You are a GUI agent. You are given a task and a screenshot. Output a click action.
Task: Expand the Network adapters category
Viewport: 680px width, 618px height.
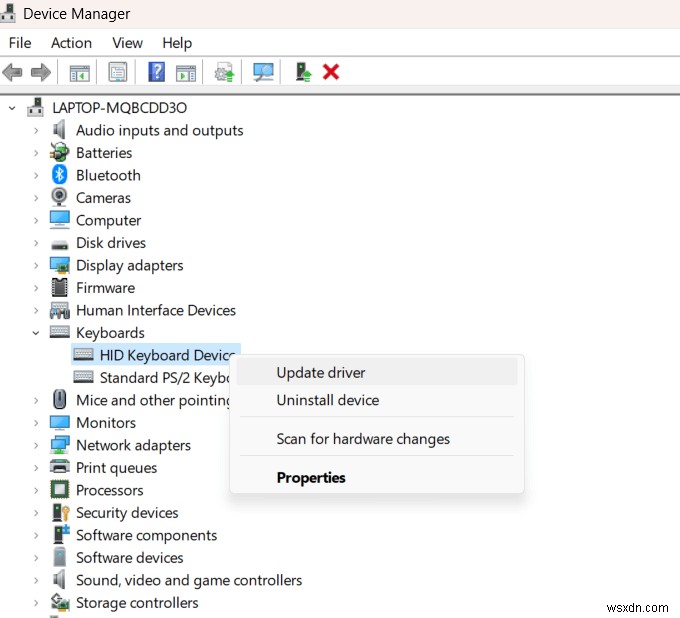coord(36,445)
